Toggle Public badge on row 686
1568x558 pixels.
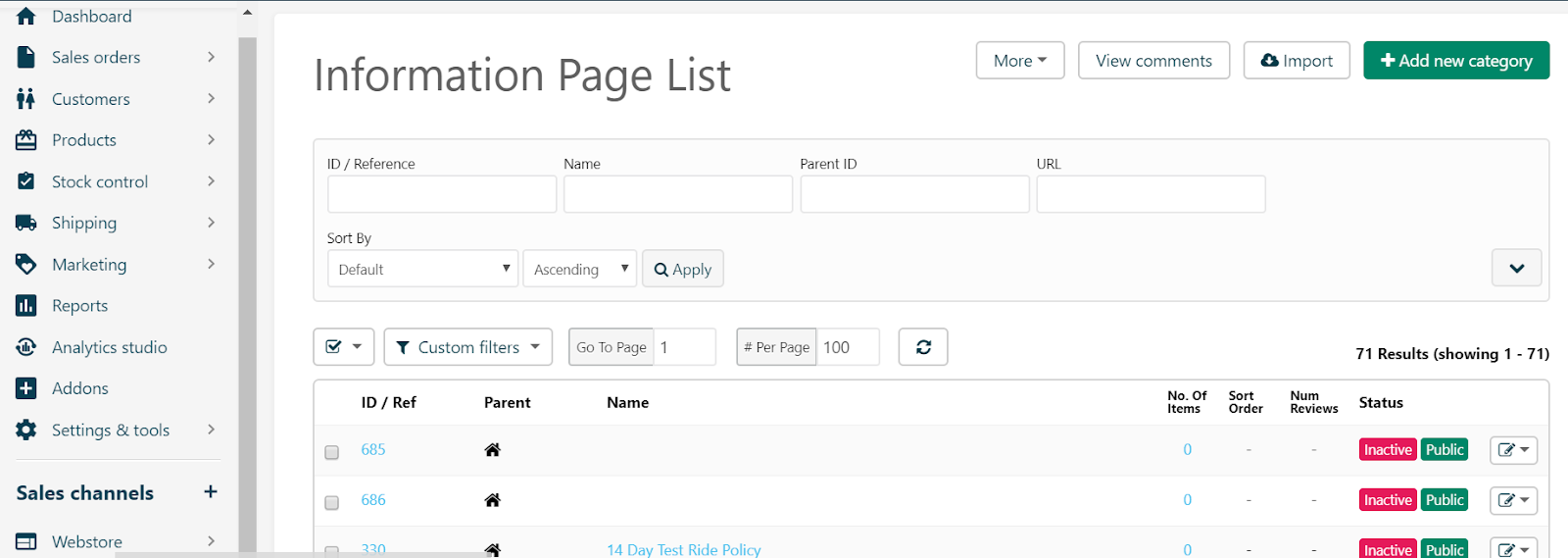tap(1445, 500)
